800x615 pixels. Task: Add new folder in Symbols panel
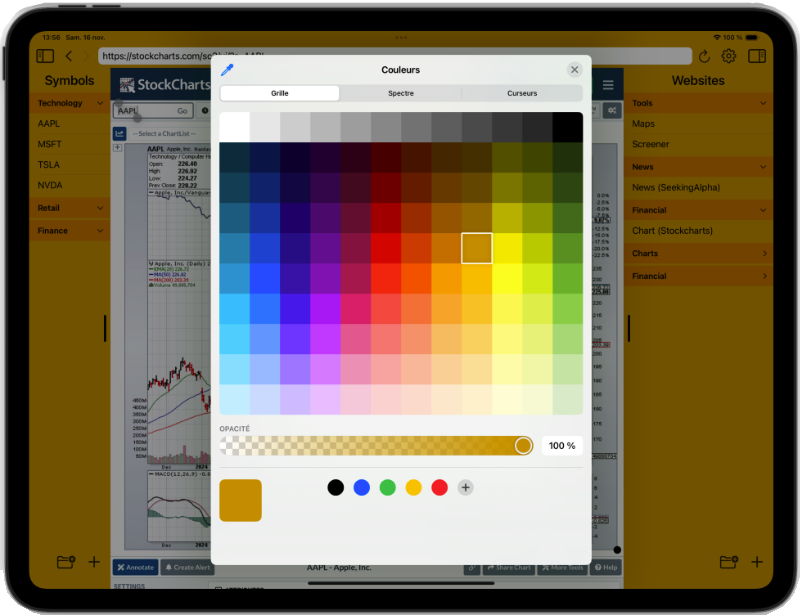point(66,562)
